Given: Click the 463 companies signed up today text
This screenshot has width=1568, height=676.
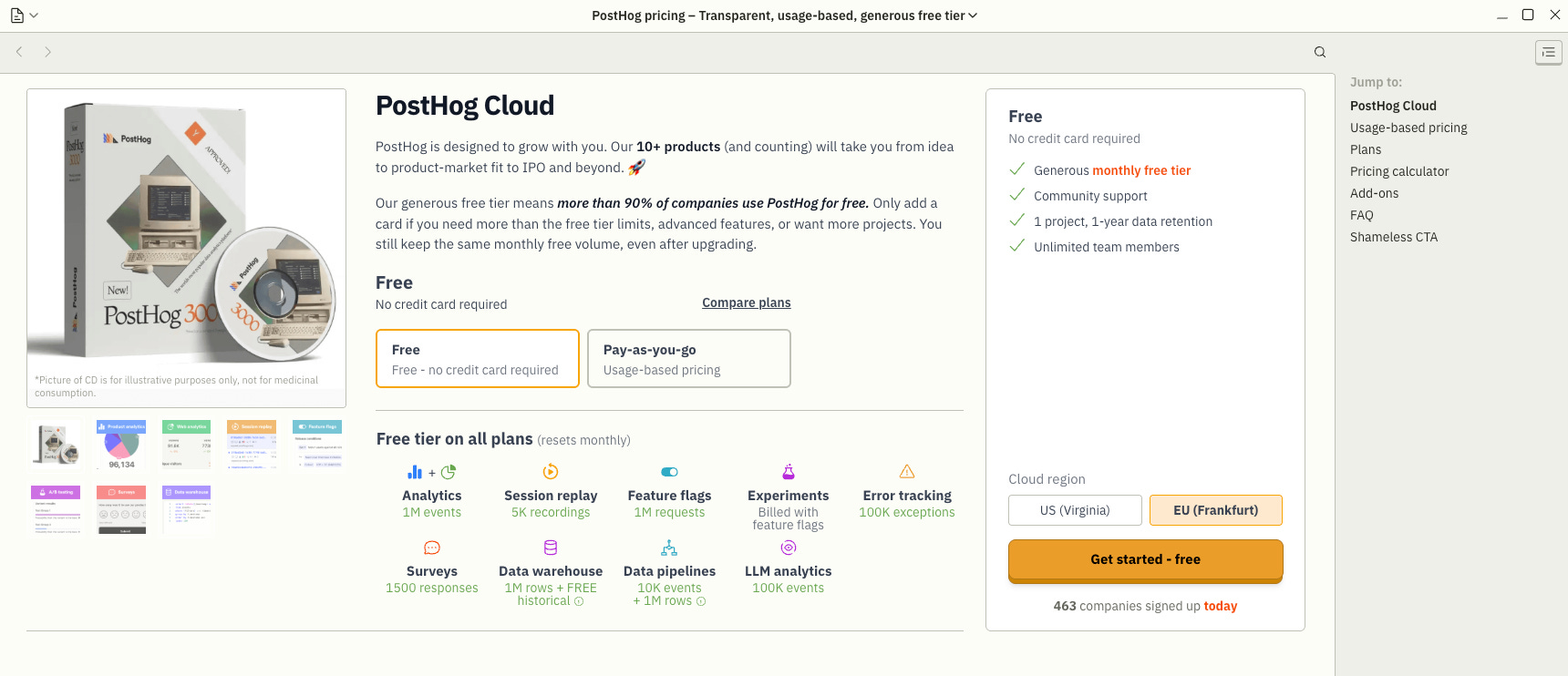Looking at the screenshot, I should click(x=1146, y=606).
